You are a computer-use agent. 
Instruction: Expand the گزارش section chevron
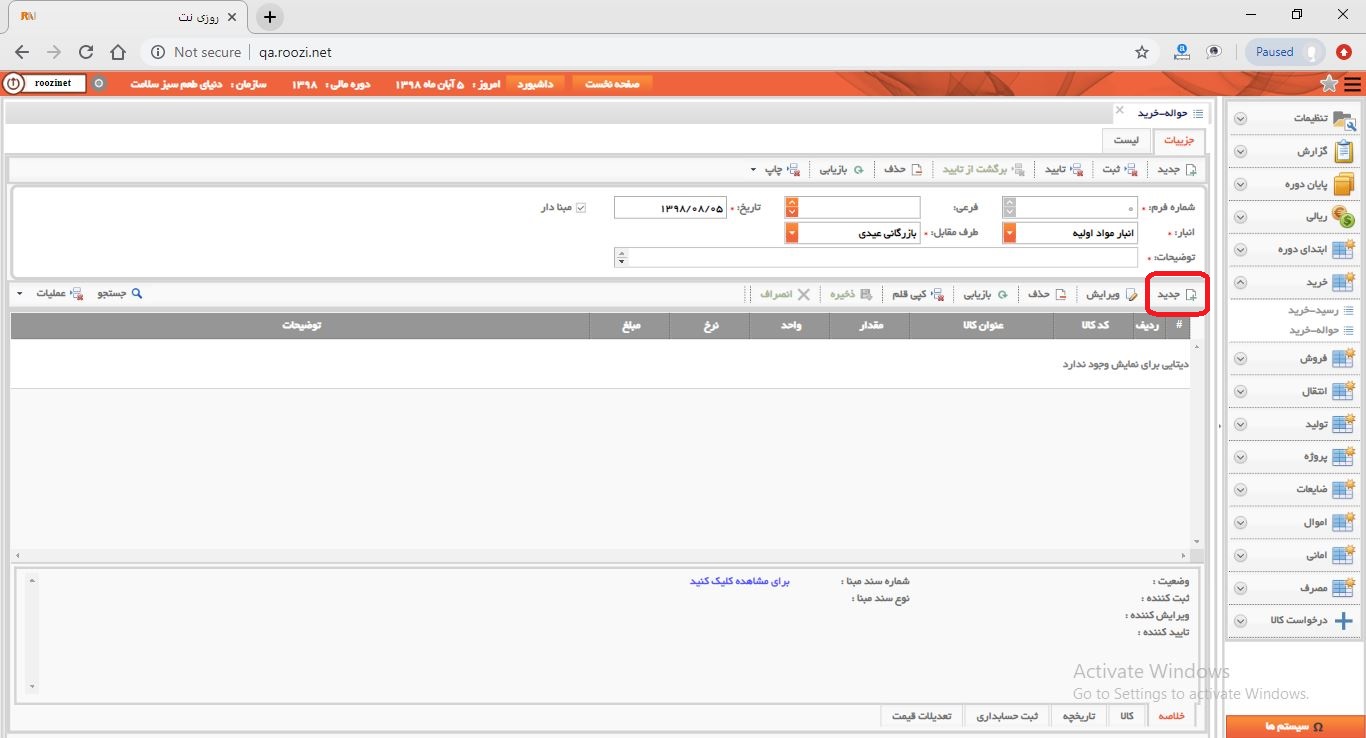point(1240,152)
